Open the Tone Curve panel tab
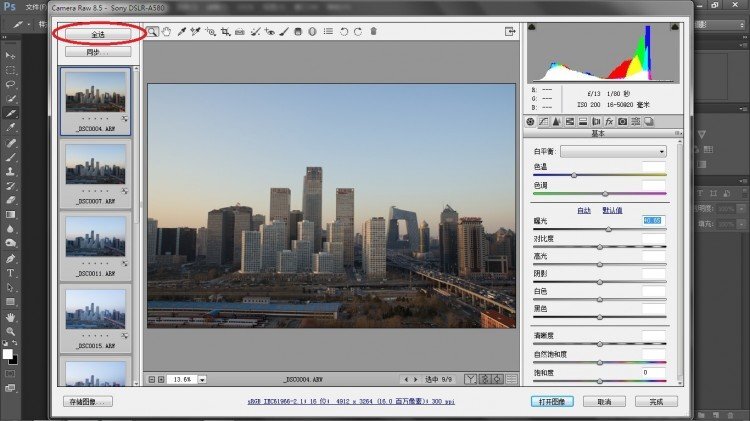The height and width of the screenshot is (421, 750). click(544, 121)
